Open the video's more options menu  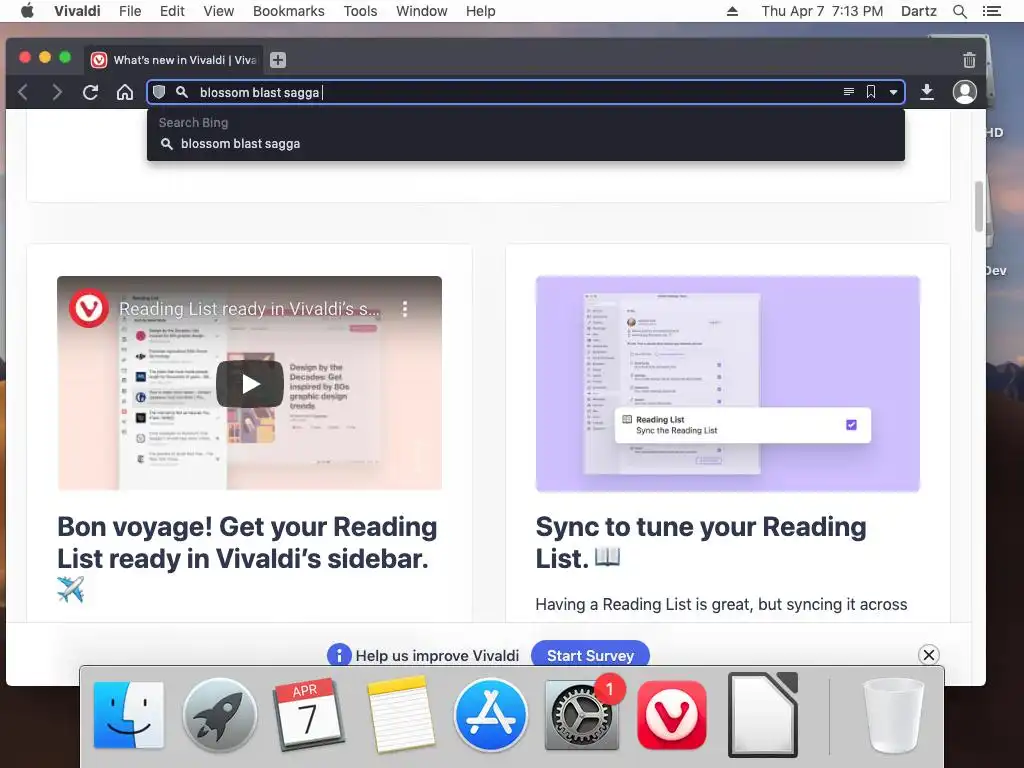click(405, 309)
